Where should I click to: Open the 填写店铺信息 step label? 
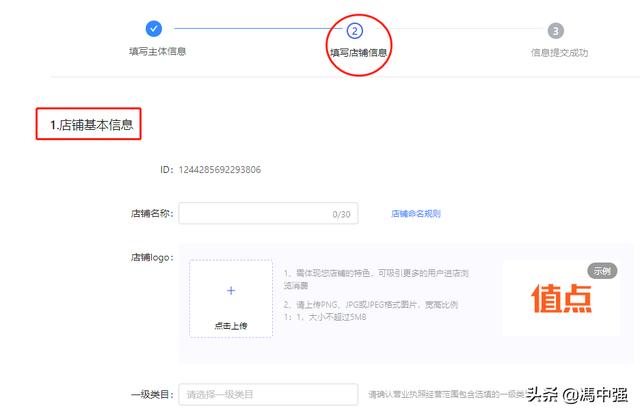[x=358, y=53]
